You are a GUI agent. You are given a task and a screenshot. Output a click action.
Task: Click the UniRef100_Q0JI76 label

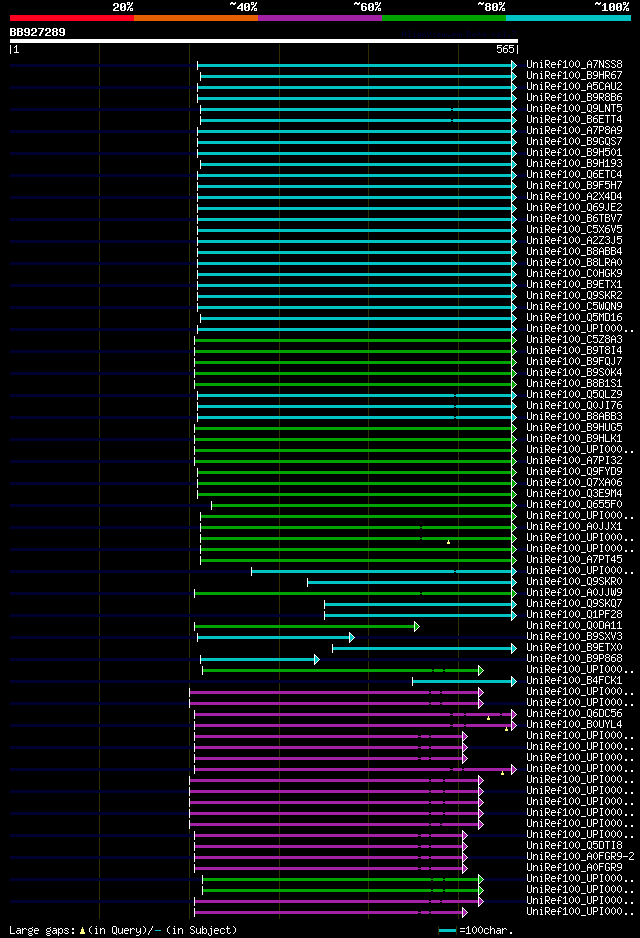[574, 406]
